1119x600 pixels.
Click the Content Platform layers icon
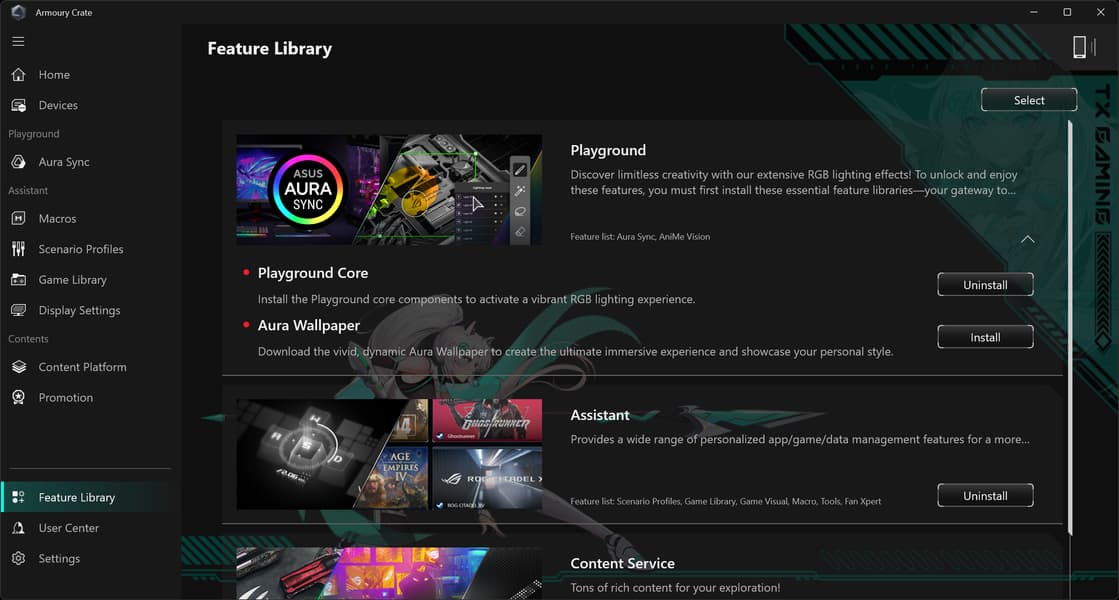click(19, 367)
